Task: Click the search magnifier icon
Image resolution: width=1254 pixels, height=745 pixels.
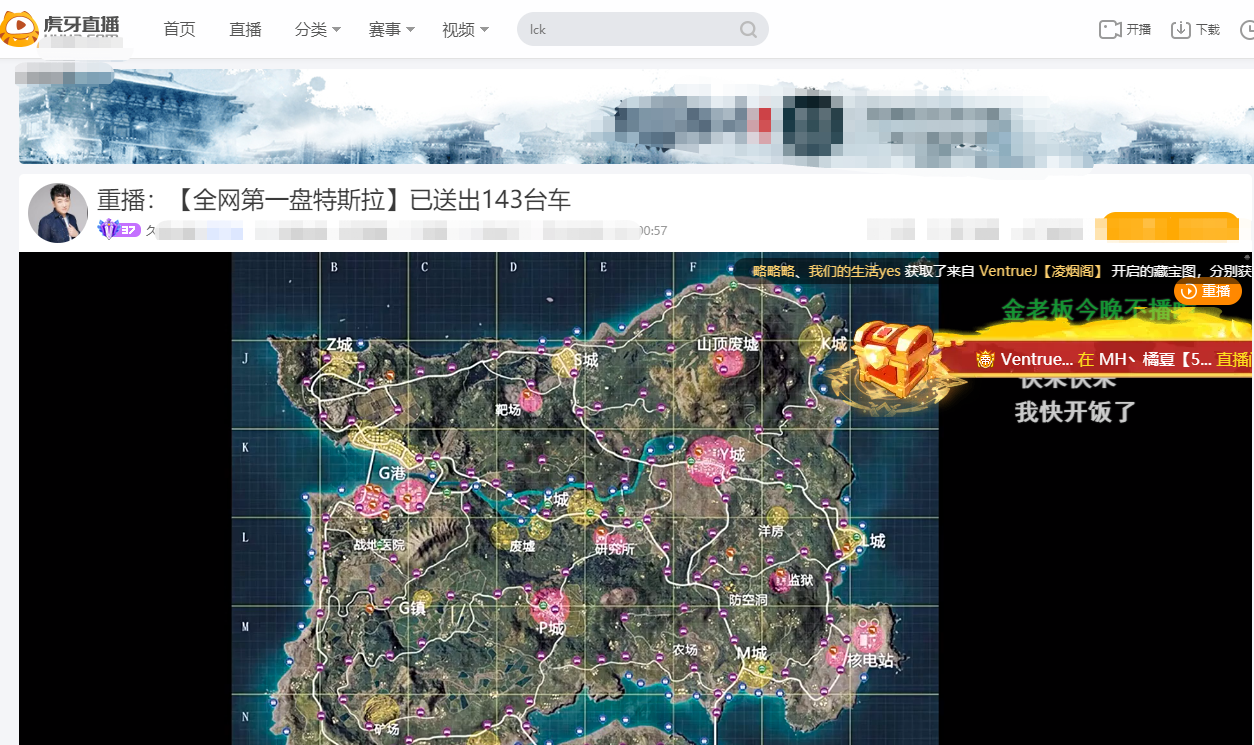Action: click(748, 29)
